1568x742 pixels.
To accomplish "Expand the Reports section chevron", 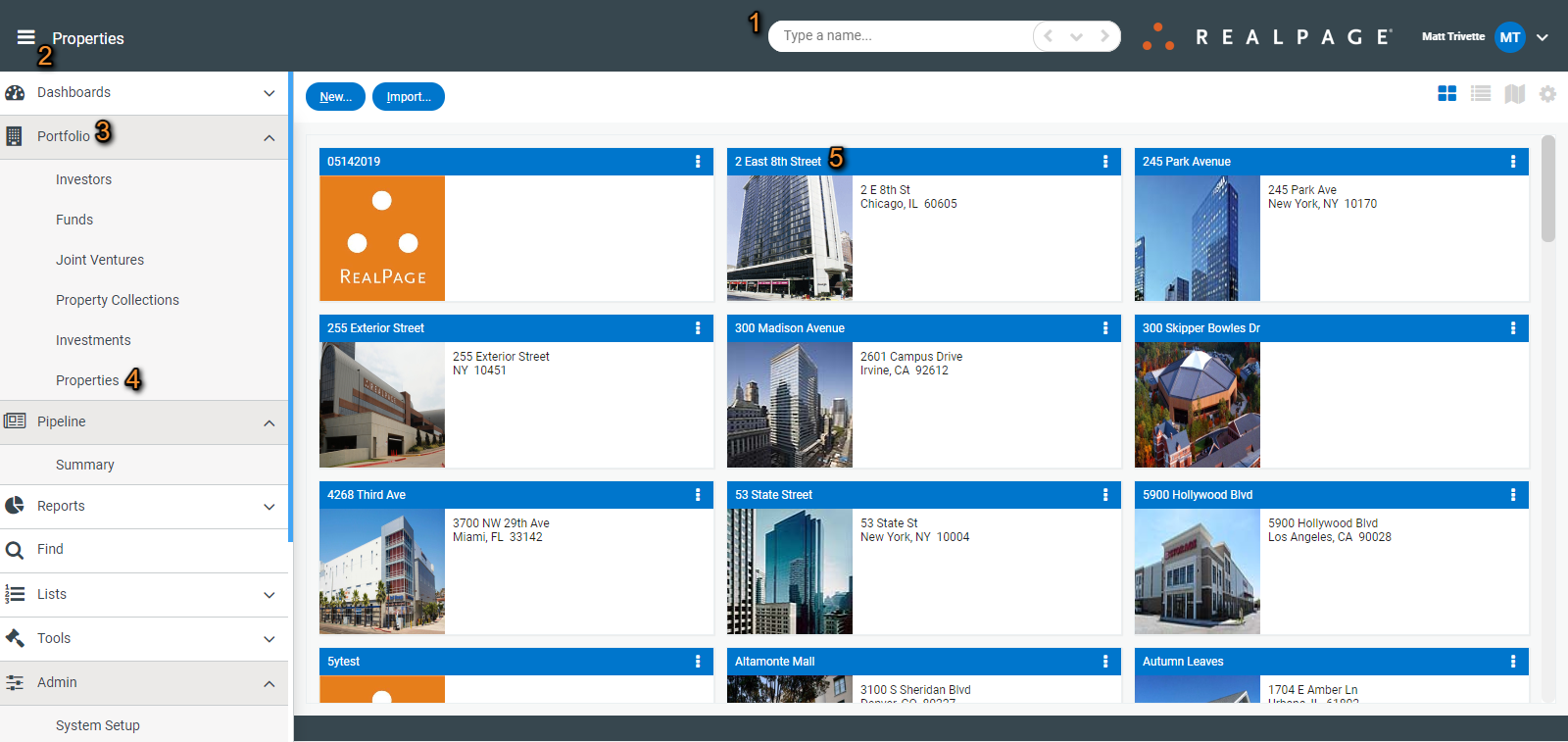I will [x=269, y=507].
